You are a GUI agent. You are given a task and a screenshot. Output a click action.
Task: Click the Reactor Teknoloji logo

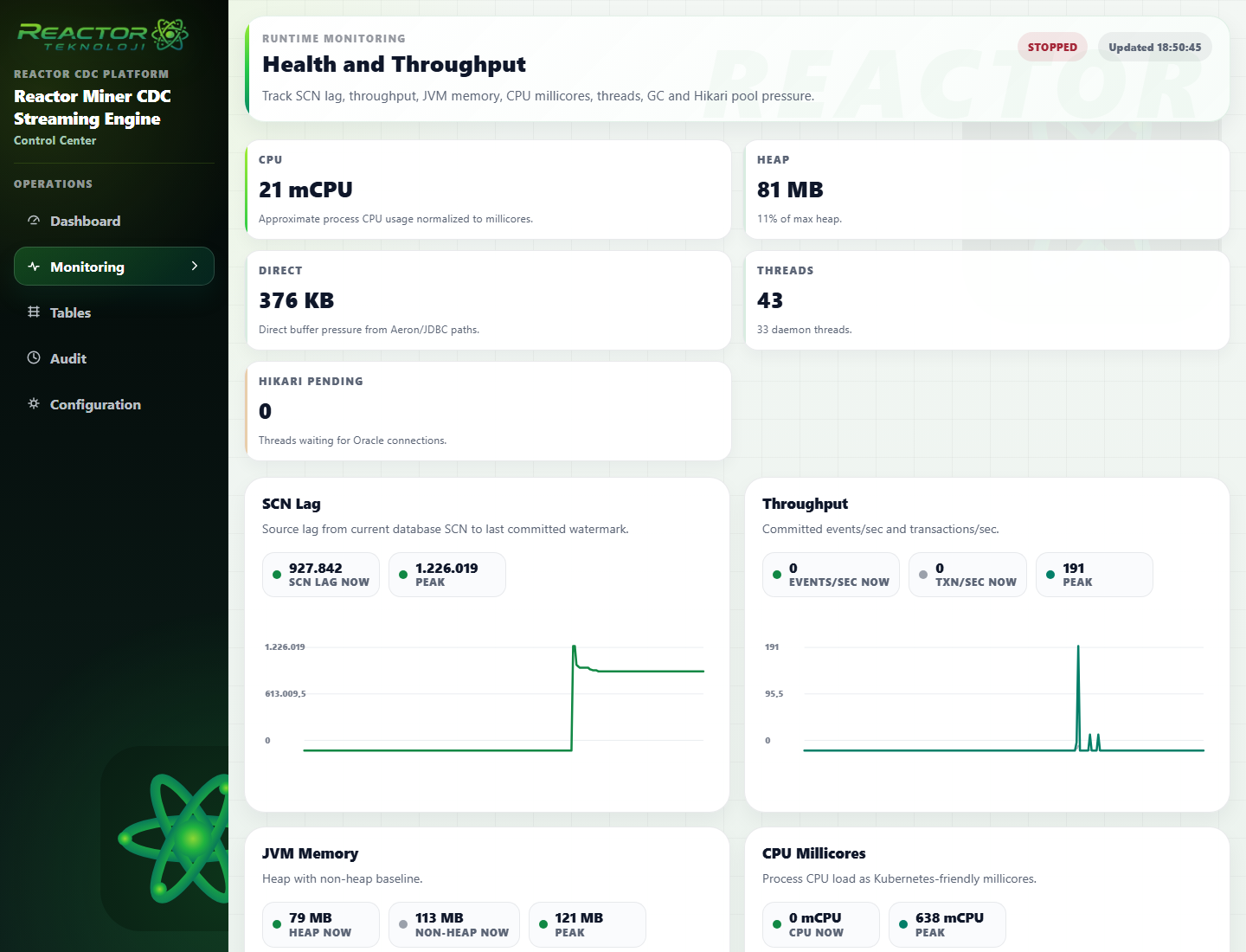[103, 35]
